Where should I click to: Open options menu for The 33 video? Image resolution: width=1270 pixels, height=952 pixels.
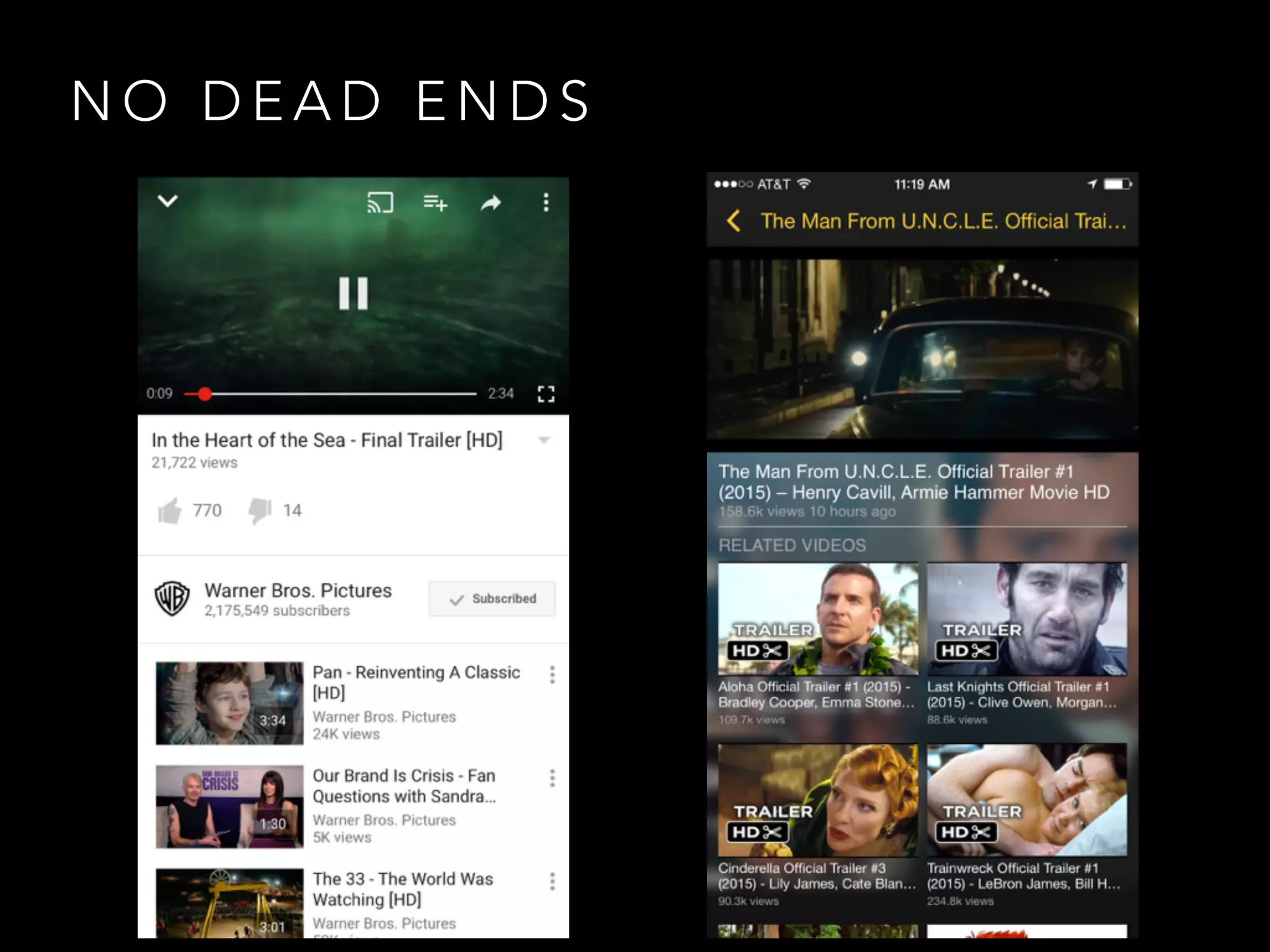pyautogui.click(x=552, y=881)
